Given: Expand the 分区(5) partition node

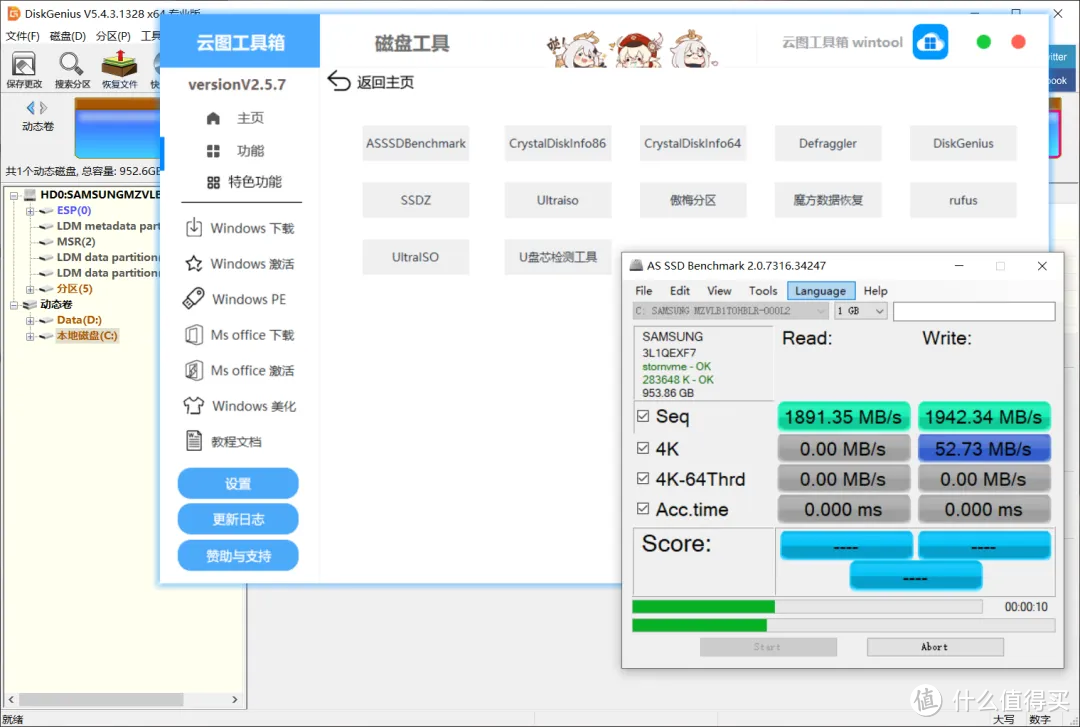Looking at the screenshot, I should pos(30,289).
